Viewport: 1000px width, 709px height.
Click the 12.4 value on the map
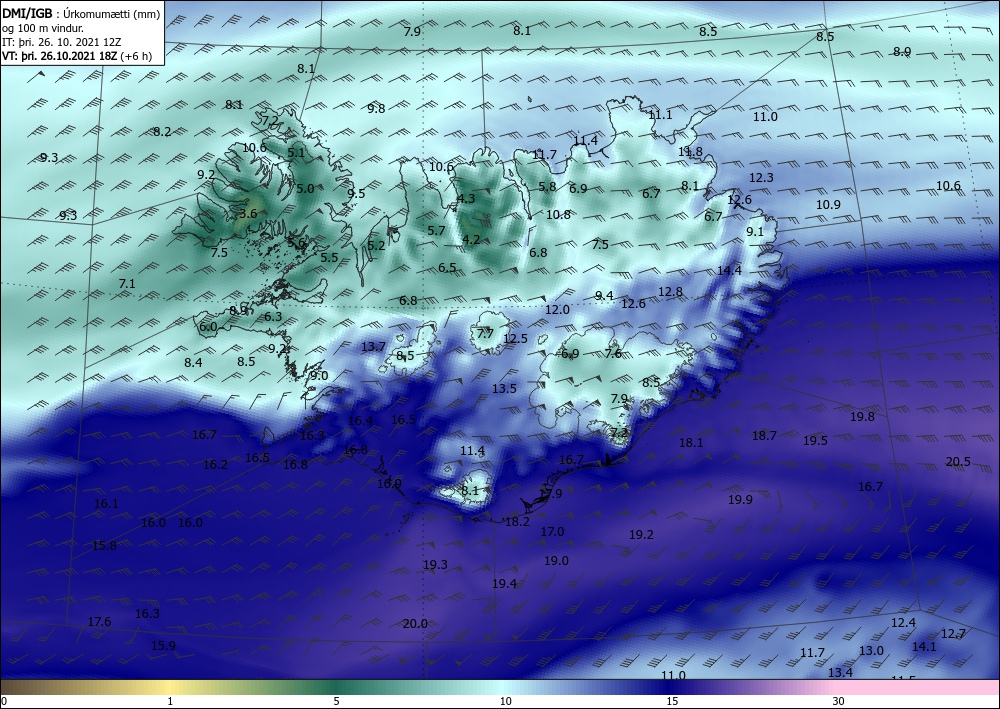[903, 623]
